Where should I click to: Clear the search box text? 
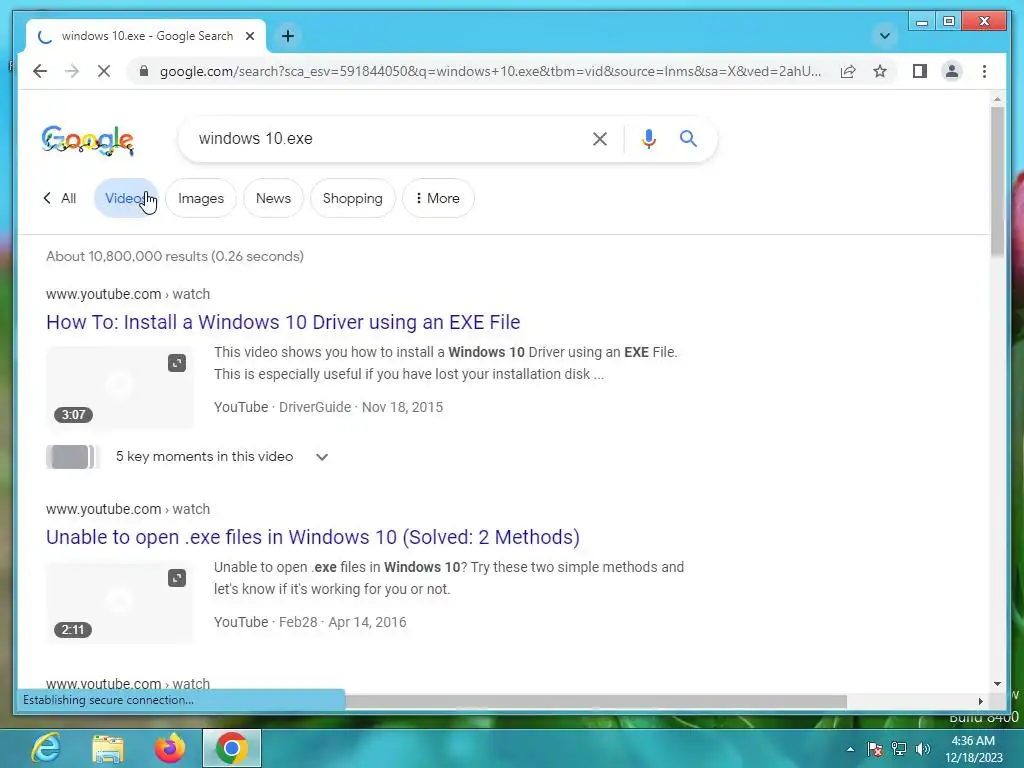click(600, 138)
